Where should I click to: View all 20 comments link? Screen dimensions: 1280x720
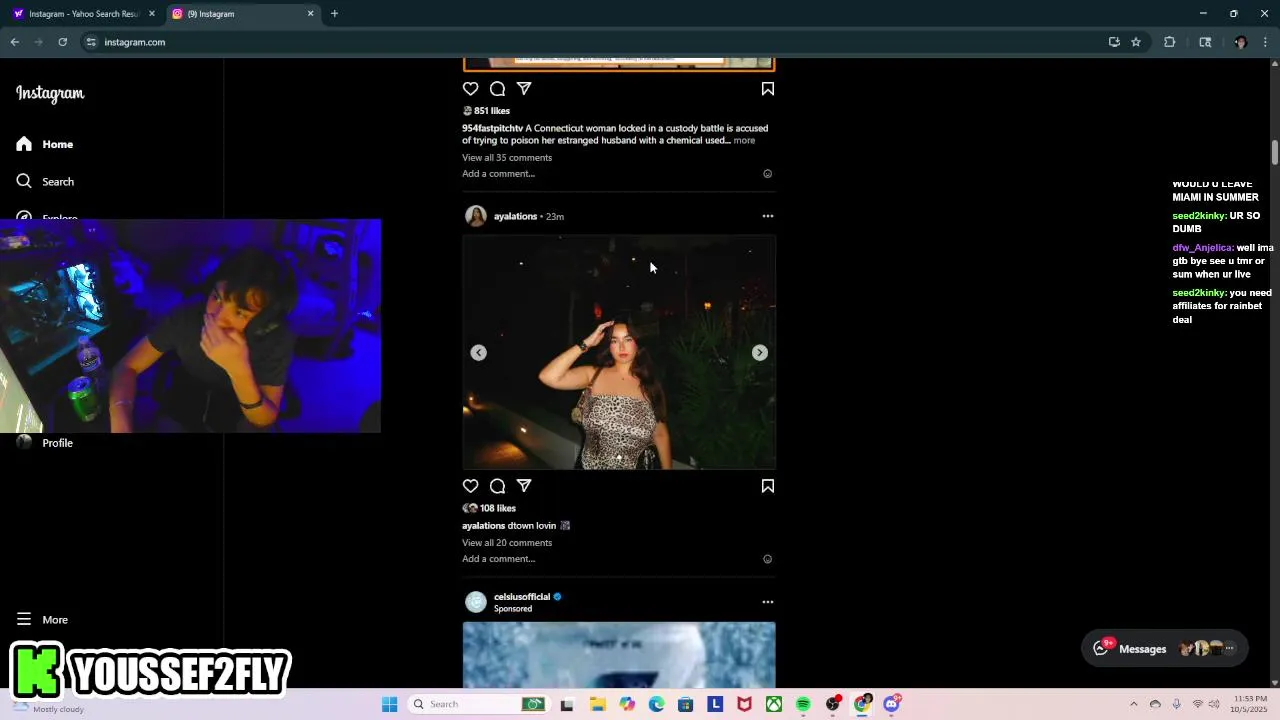507,543
